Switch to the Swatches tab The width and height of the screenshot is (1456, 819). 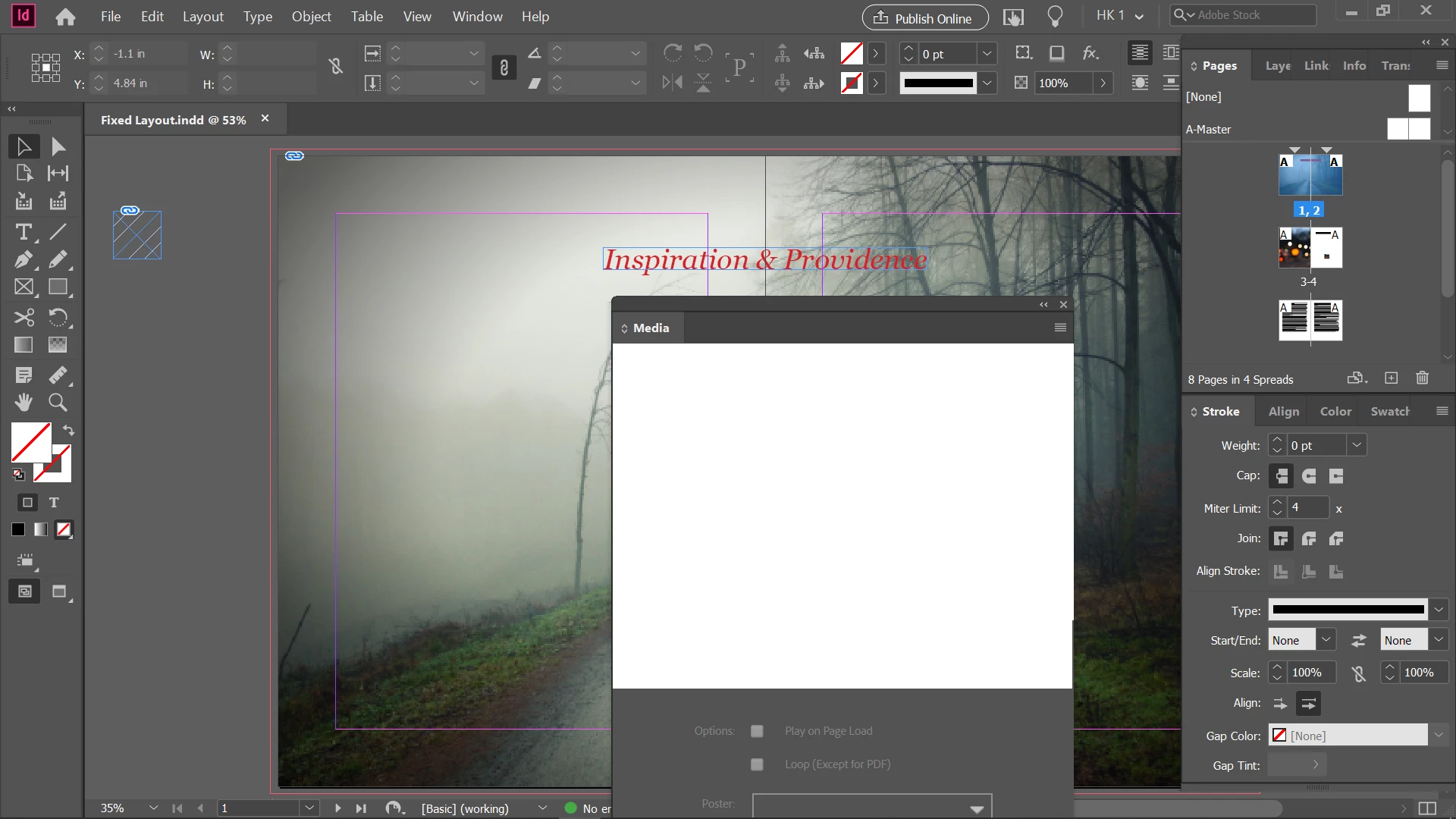tap(1390, 412)
